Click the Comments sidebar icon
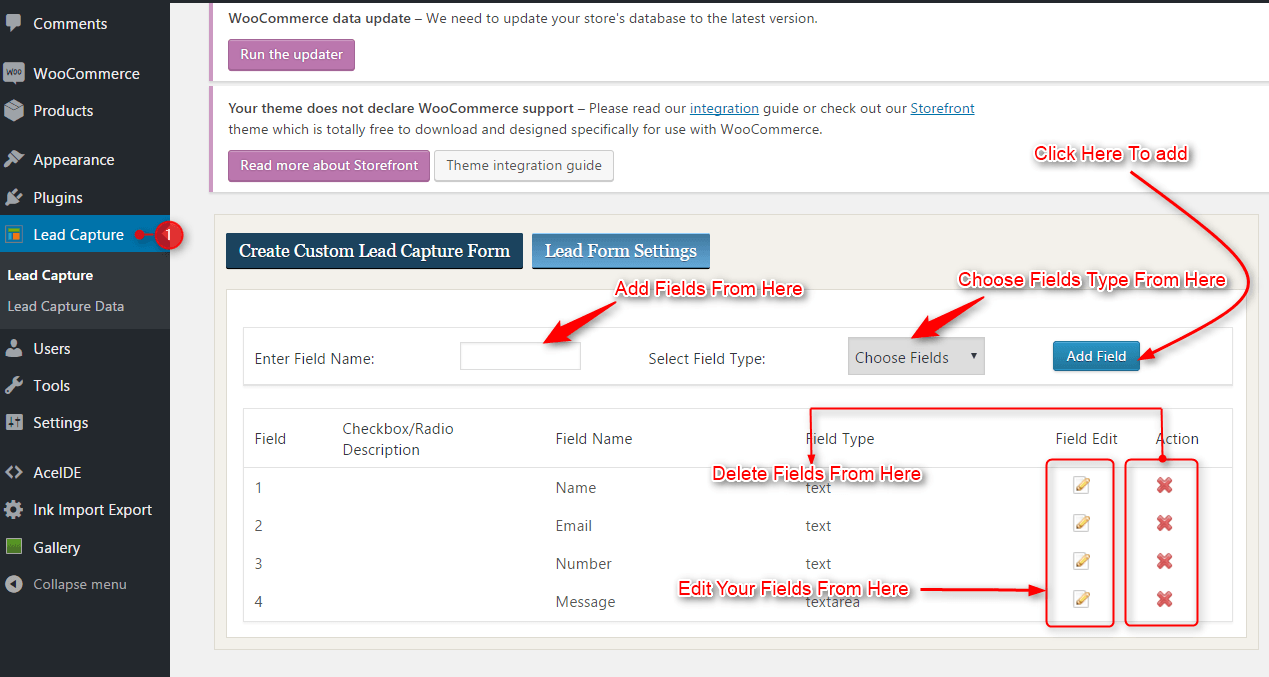The width and height of the screenshot is (1269, 677). pos(14,23)
